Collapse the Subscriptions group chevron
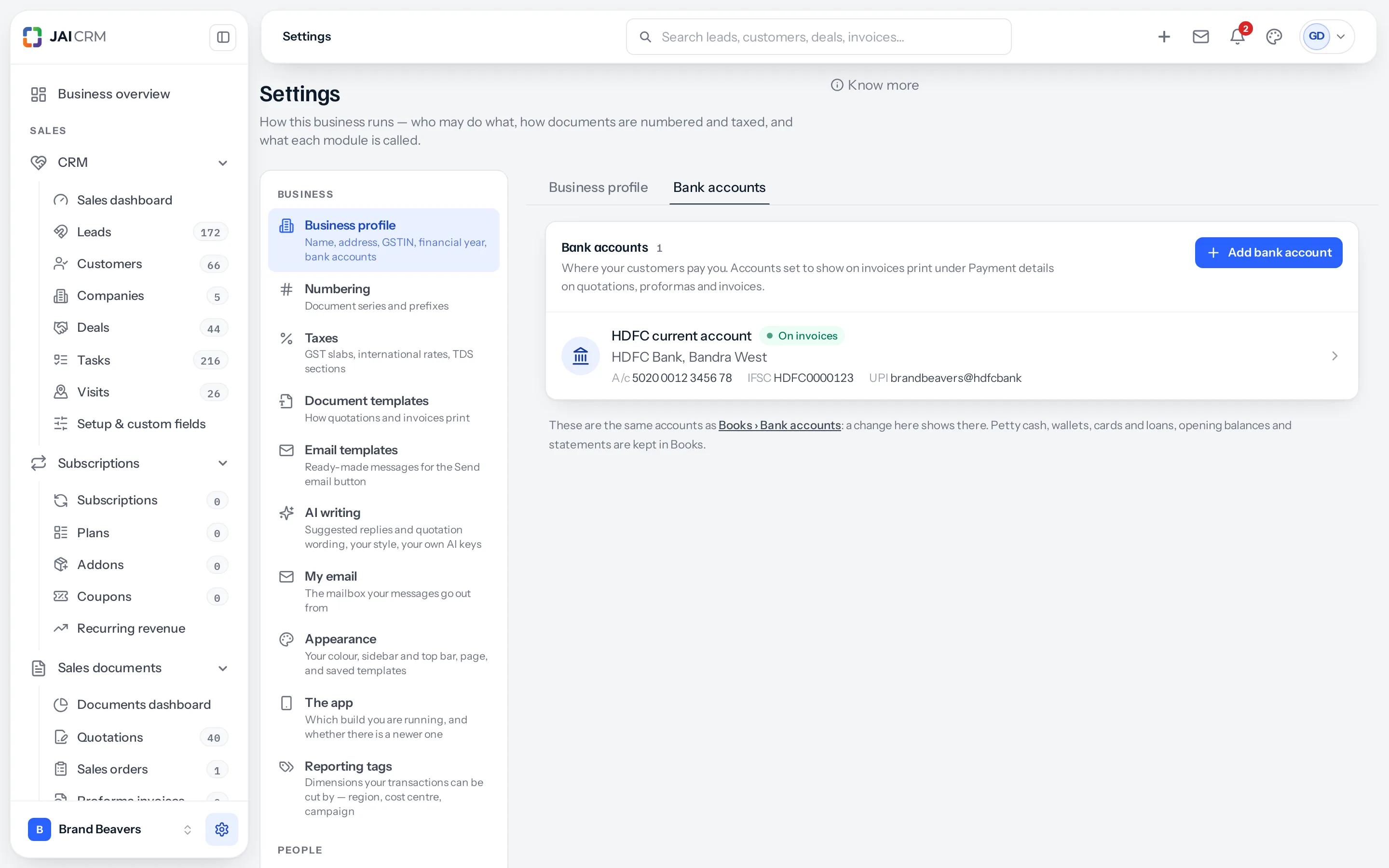 [223, 463]
